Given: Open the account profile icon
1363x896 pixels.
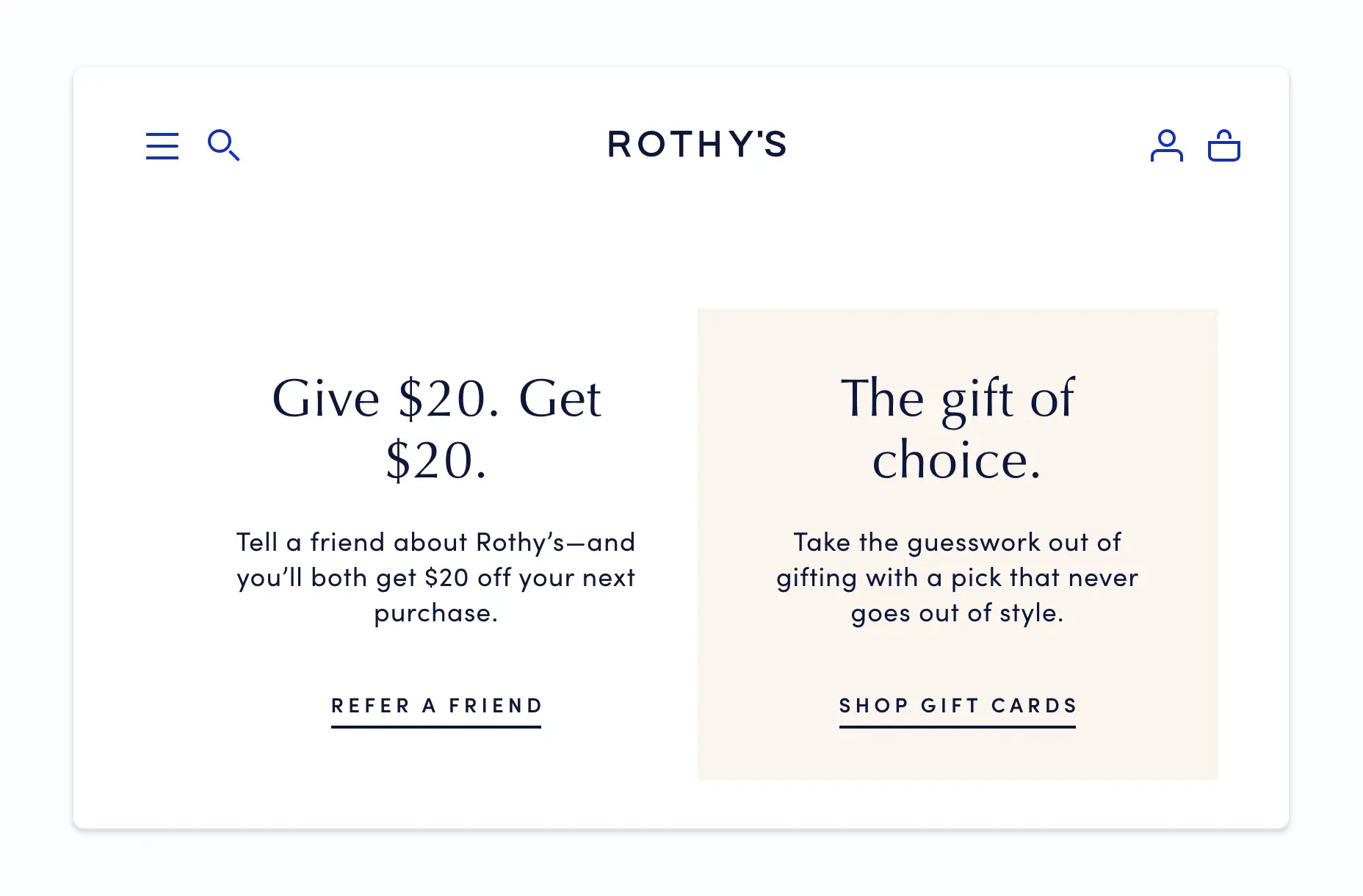Looking at the screenshot, I should click(1167, 146).
